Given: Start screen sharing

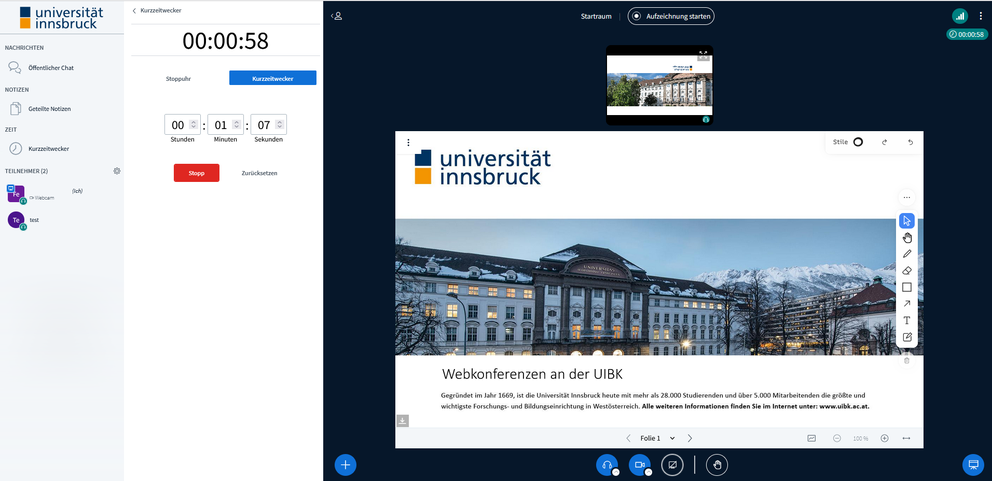Looking at the screenshot, I should [x=673, y=465].
